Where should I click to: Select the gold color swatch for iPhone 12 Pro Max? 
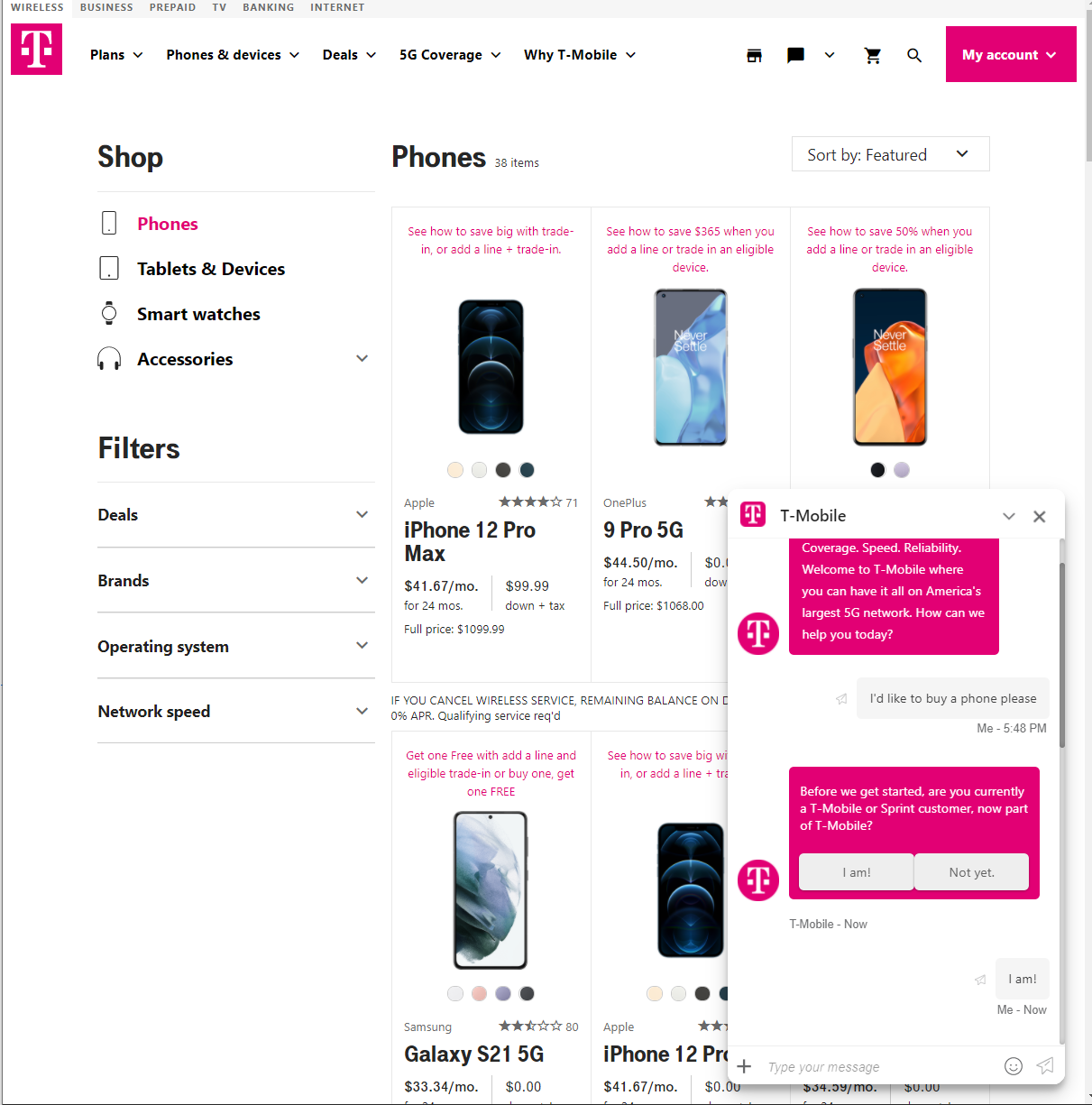(x=455, y=470)
